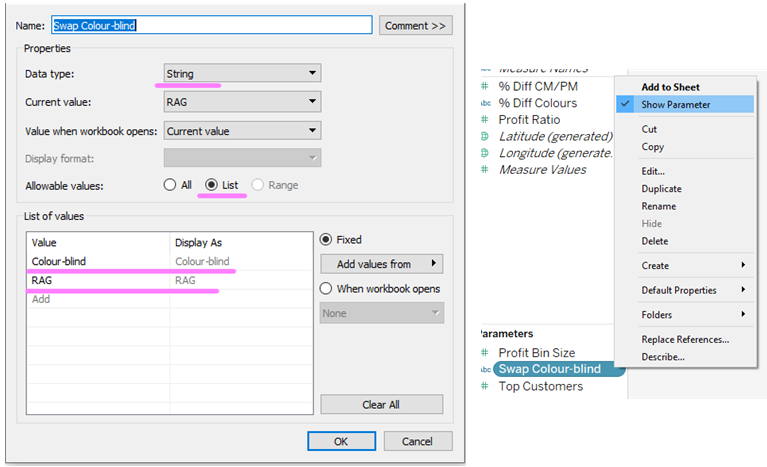This screenshot has height=467, width=767.
Task: Click the number icon beside Profit Bin Size
Action: 485,353
